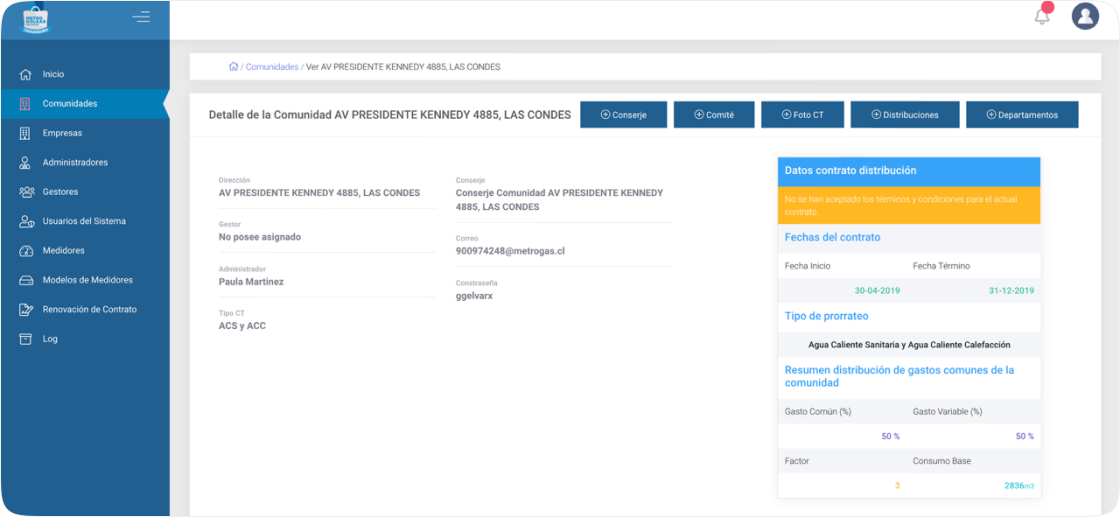Click the Conserje Comunidad name text
Screen dimensions: 1120x517
pyautogui.click(x=559, y=200)
